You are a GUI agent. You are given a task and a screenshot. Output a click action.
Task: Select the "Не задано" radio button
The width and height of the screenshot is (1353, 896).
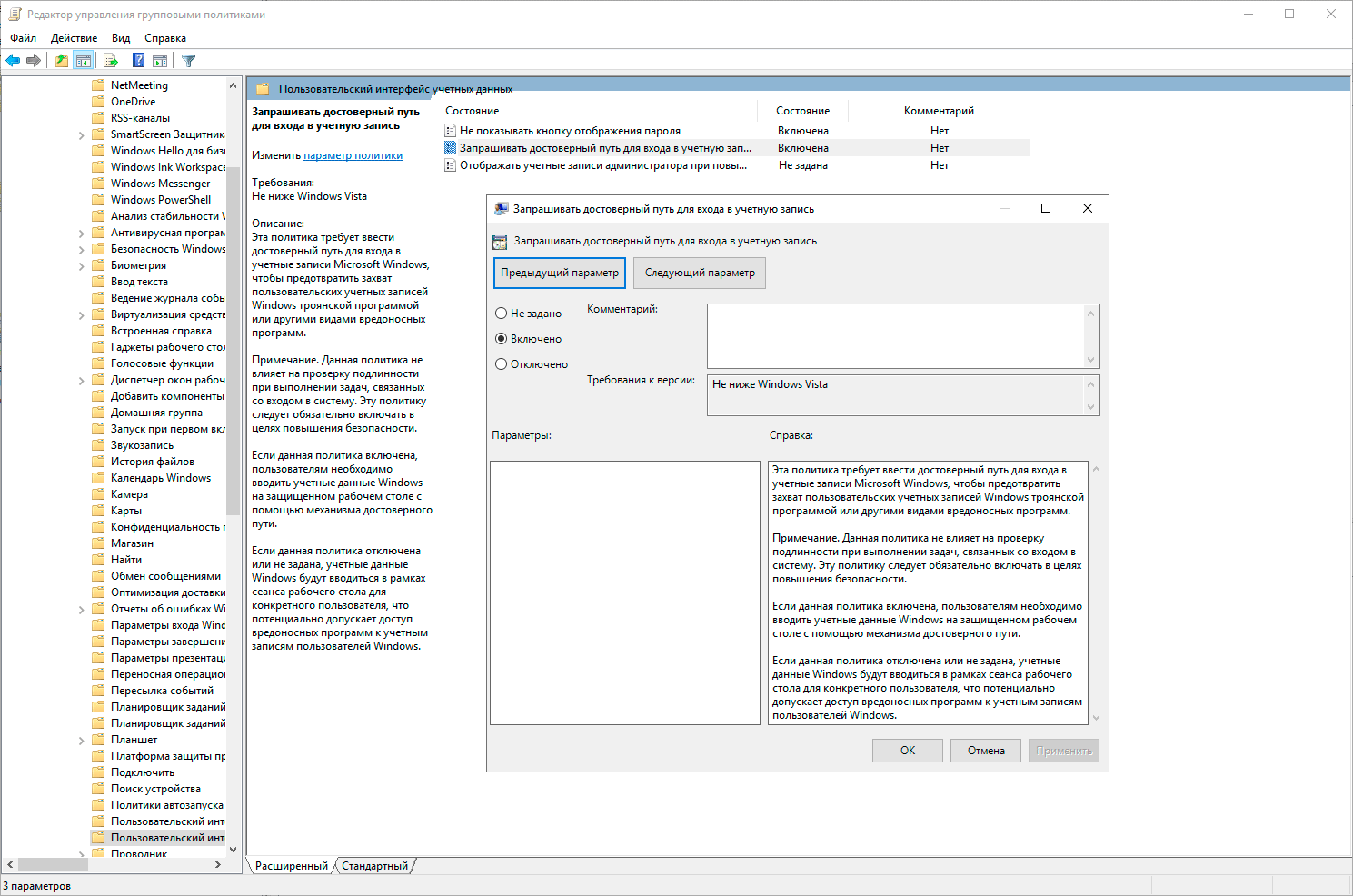502,314
